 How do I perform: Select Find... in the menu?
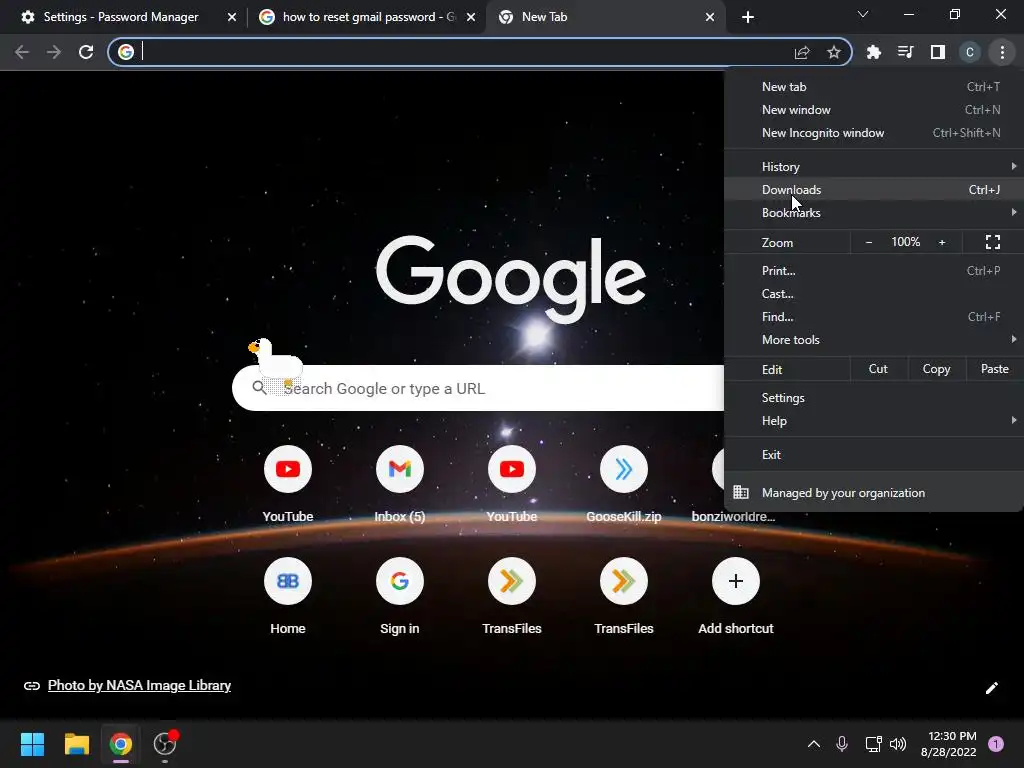coord(874,317)
